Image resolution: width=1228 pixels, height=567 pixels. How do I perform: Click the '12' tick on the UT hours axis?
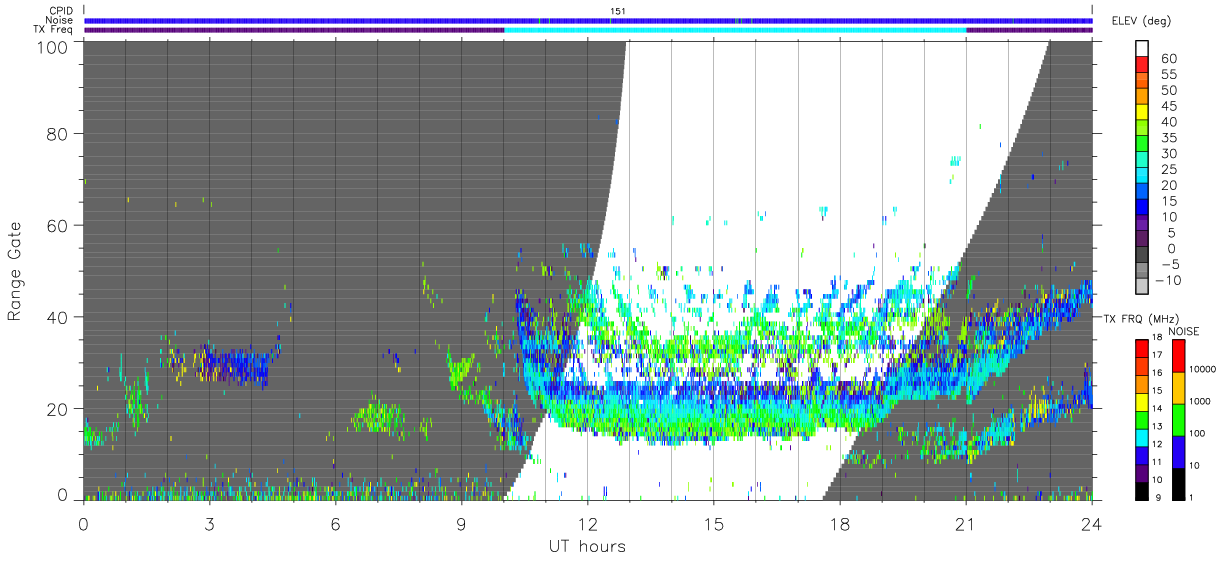[587, 523]
